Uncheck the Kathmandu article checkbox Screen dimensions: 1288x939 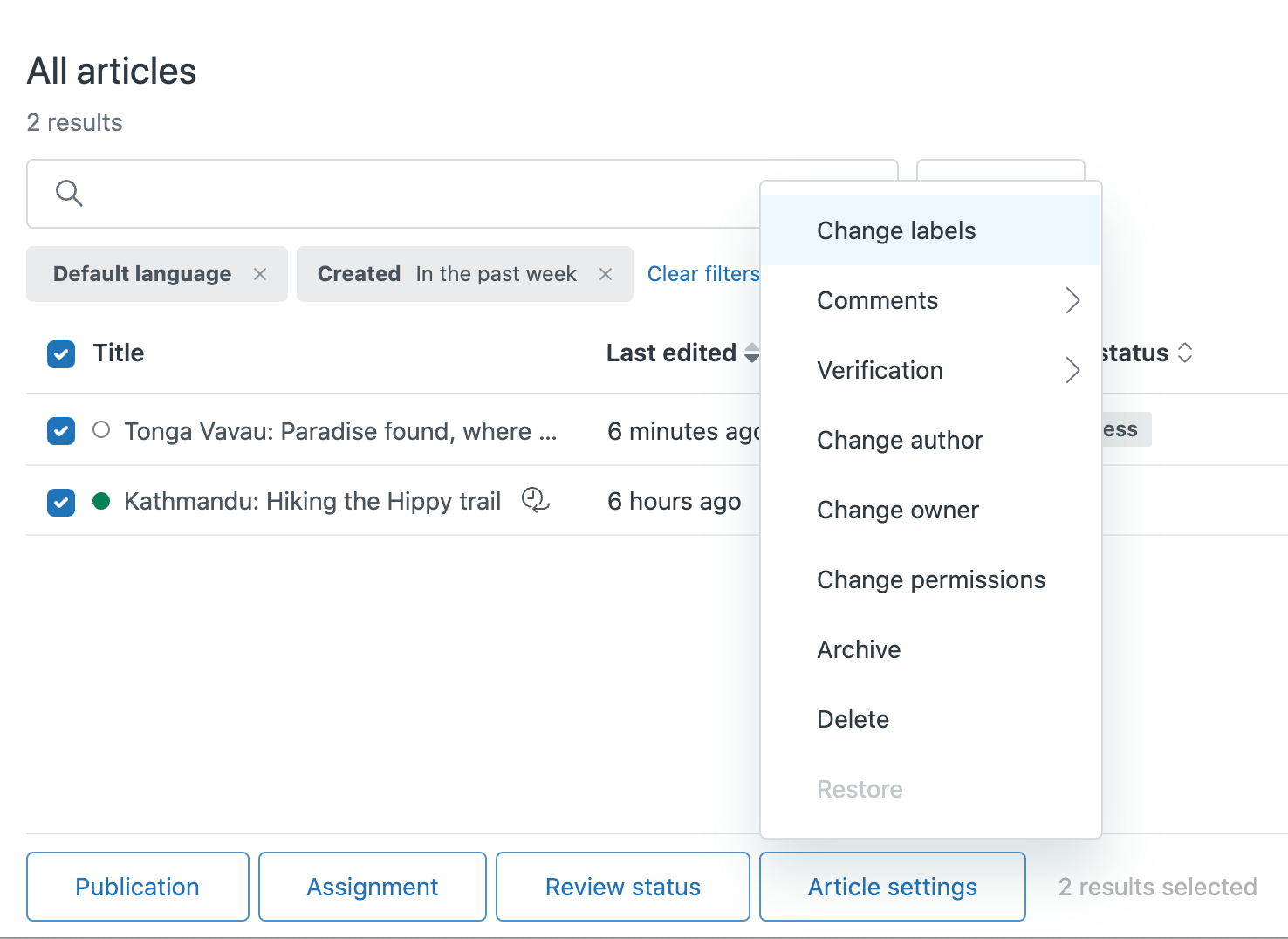click(x=61, y=502)
